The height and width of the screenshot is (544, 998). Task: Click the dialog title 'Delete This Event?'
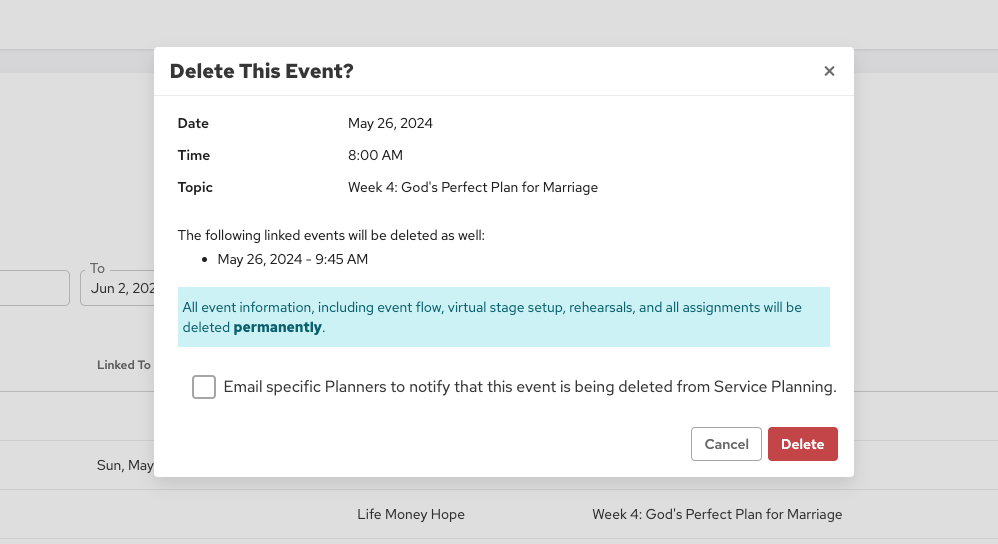[x=262, y=71]
